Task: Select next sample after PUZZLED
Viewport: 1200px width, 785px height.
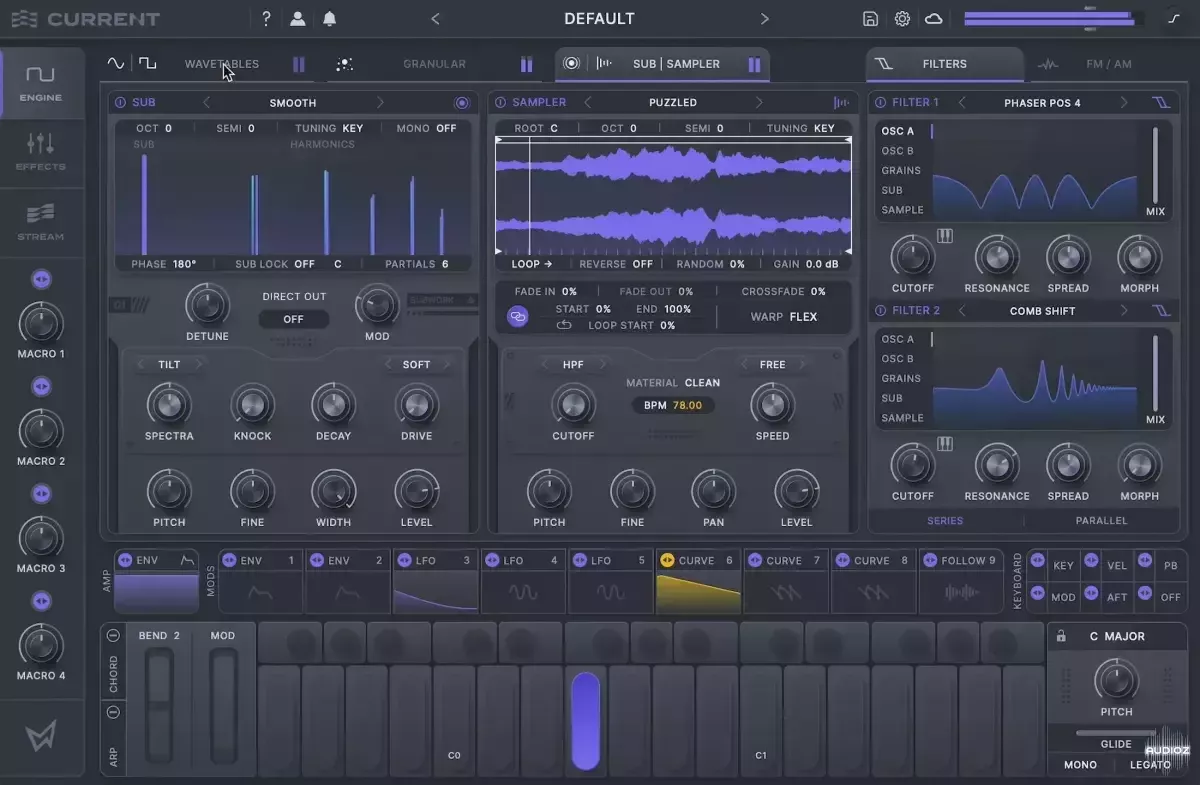Action: 759,102
